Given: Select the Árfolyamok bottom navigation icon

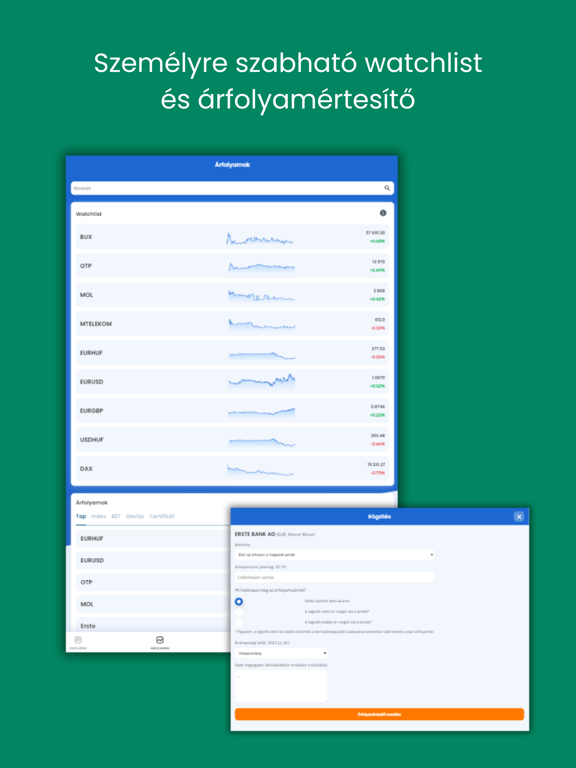Looking at the screenshot, I should [160, 640].
